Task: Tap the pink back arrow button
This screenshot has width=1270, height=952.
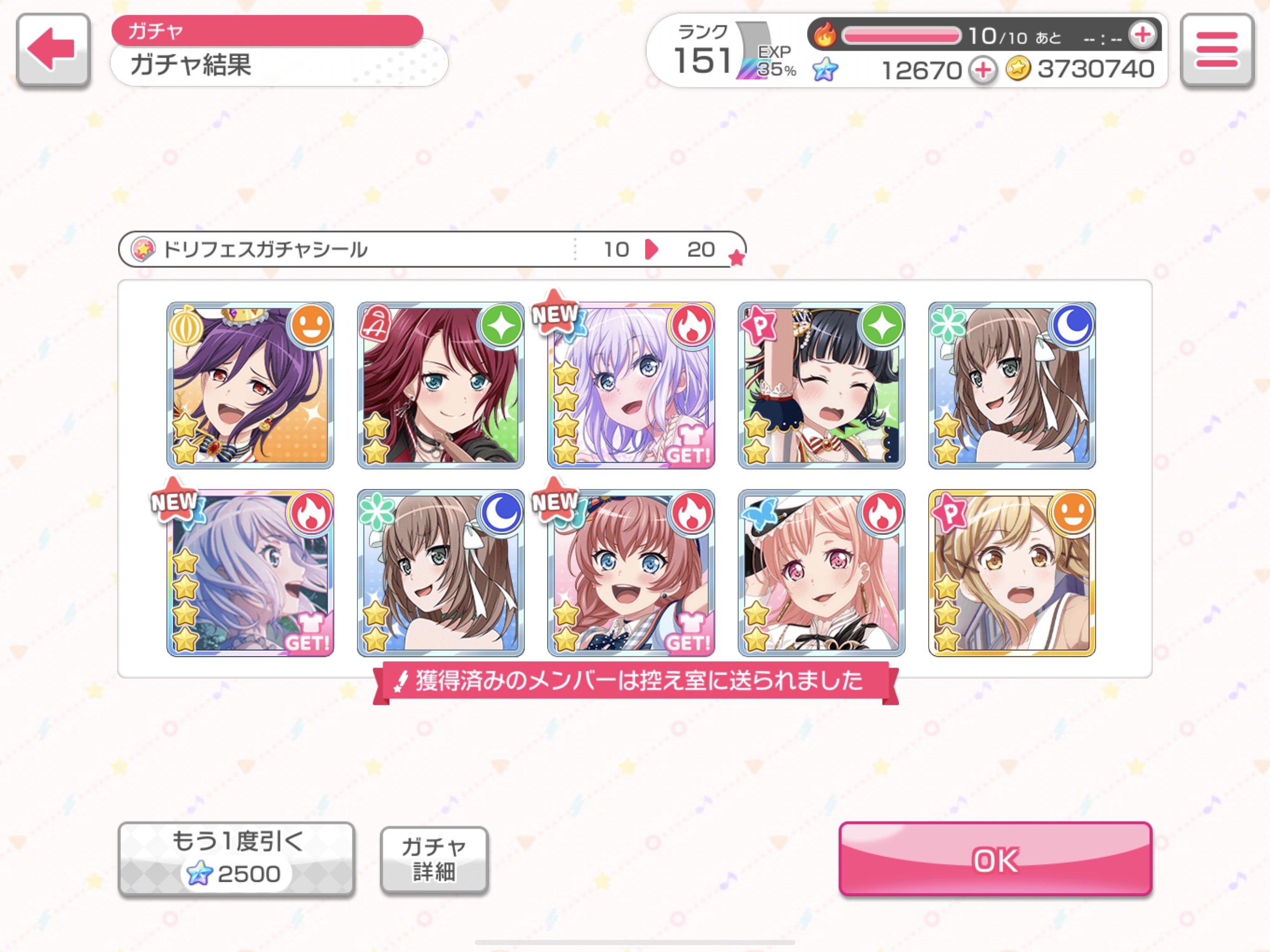Action: tap(53, 50)
